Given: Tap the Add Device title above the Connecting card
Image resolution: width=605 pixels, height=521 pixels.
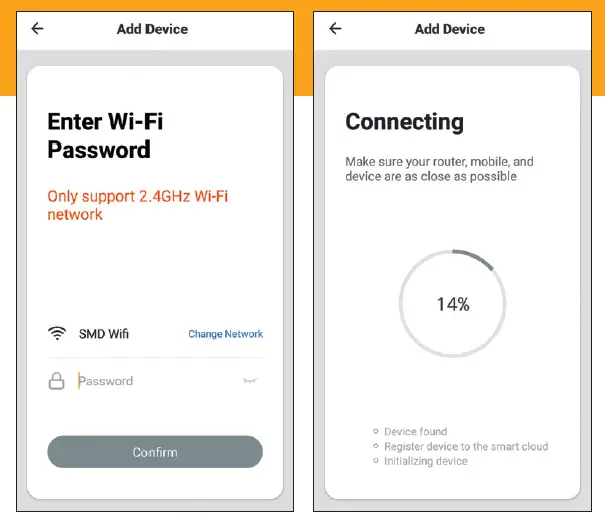Looking at the screenshot, I should [x=450, y=29].
